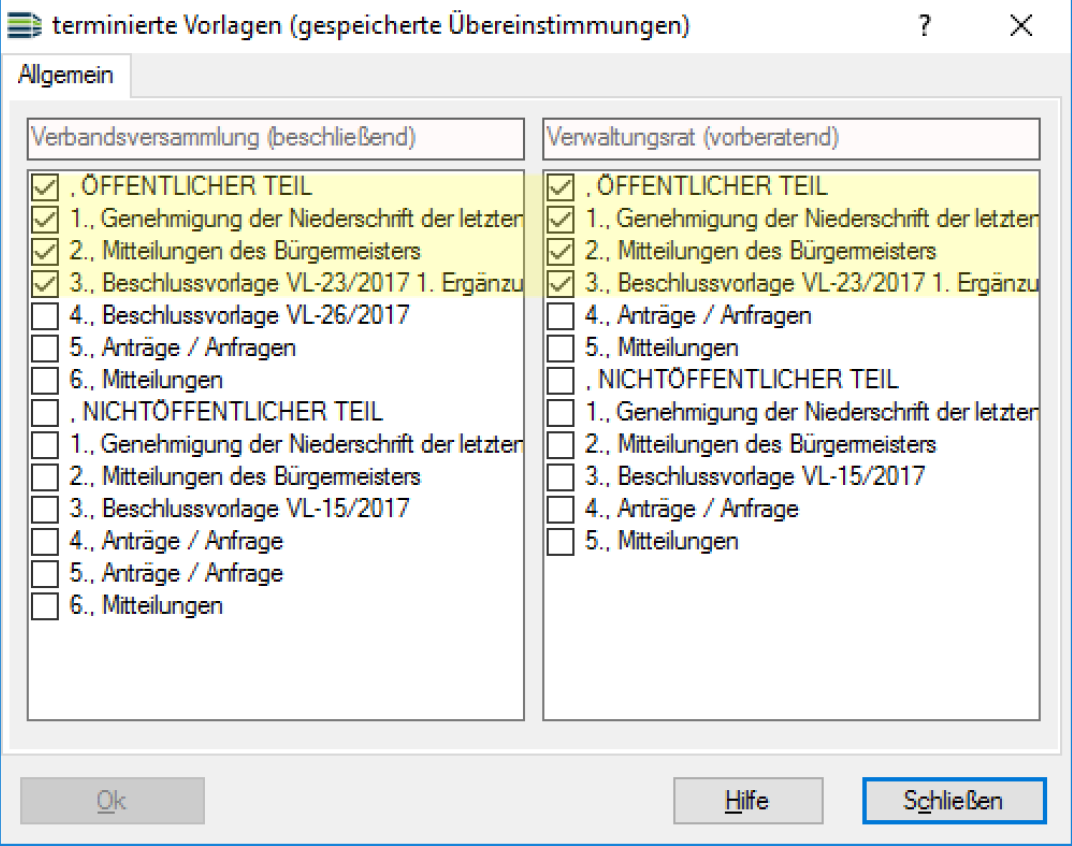Select the Allgemein tab
The image size is (1072, 846).
(66, 76)
